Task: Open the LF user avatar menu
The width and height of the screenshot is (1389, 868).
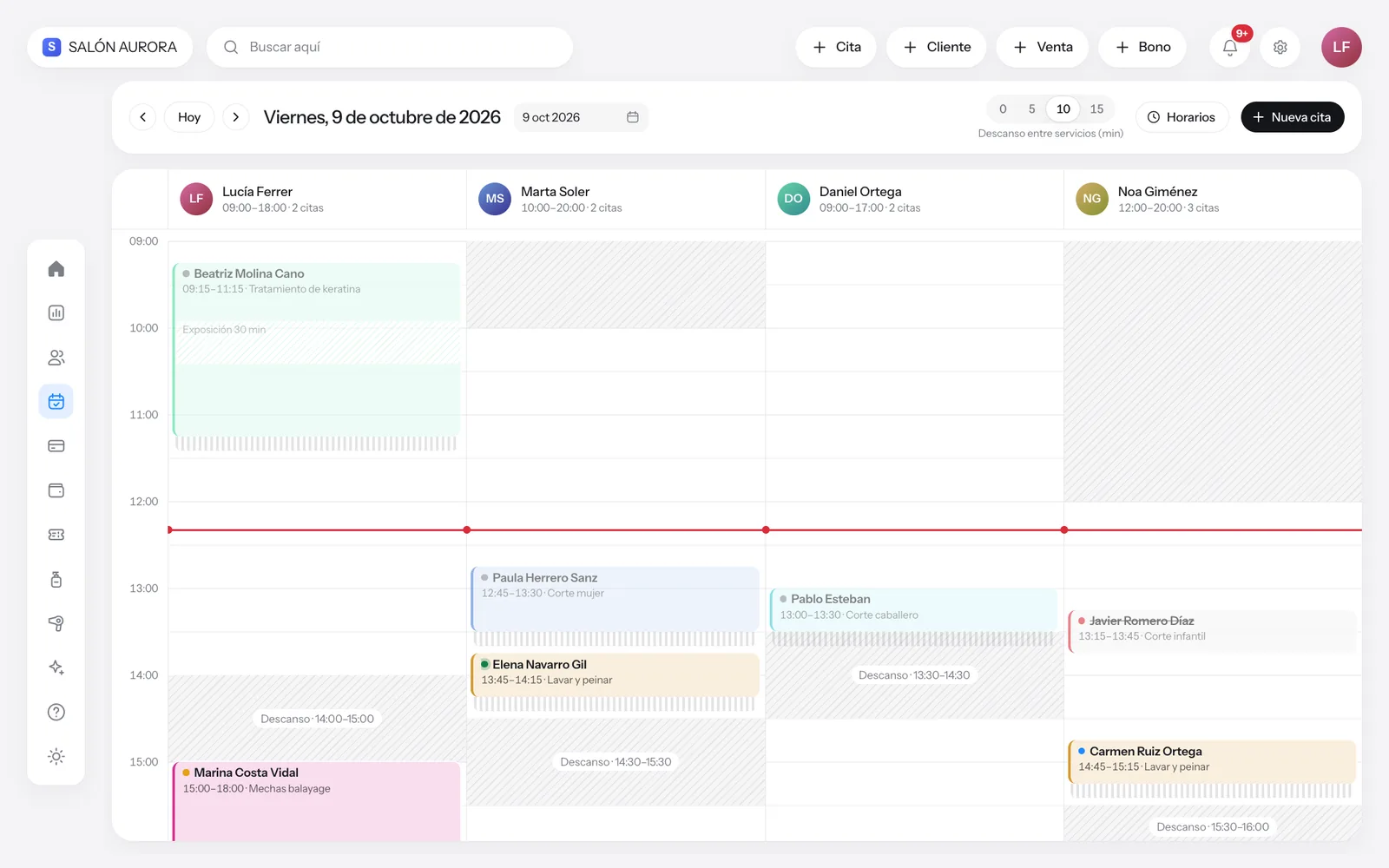Action: (x=1341, y=47)
